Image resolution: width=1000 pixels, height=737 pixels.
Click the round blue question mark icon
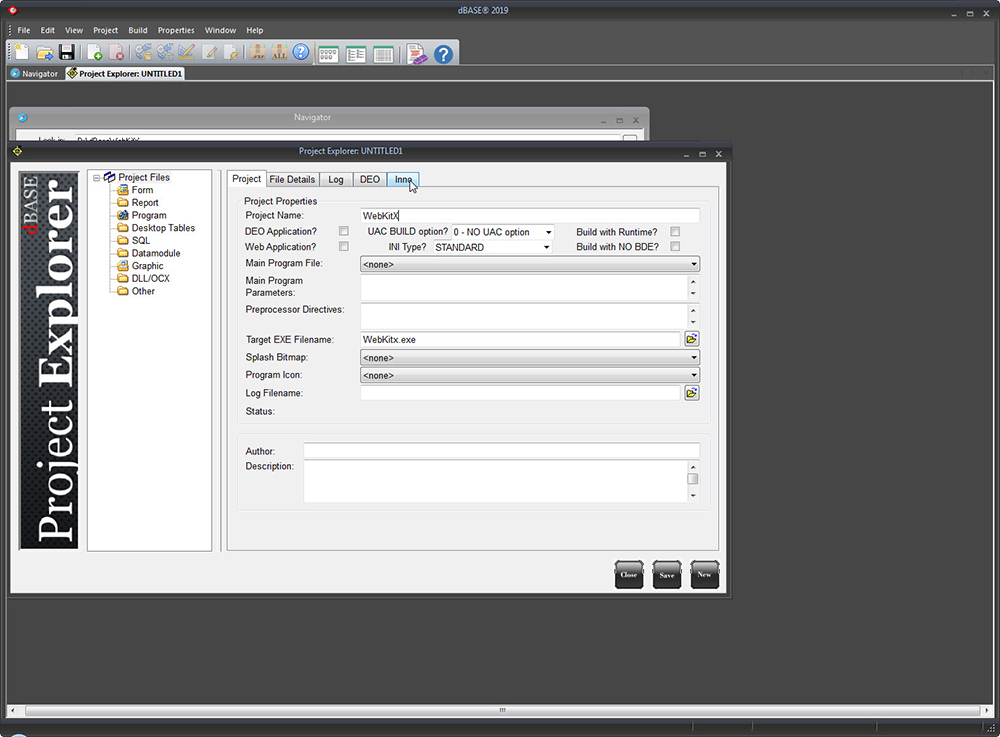pos(301,52)
